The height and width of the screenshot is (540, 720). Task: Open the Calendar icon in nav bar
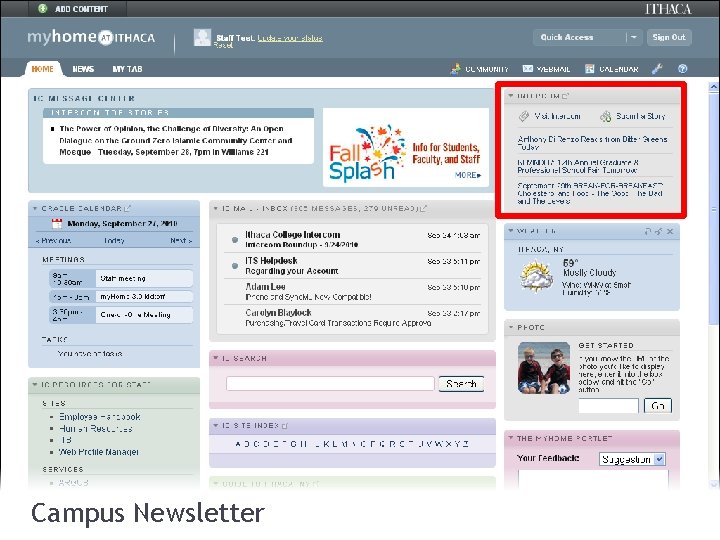pos(590,69)
